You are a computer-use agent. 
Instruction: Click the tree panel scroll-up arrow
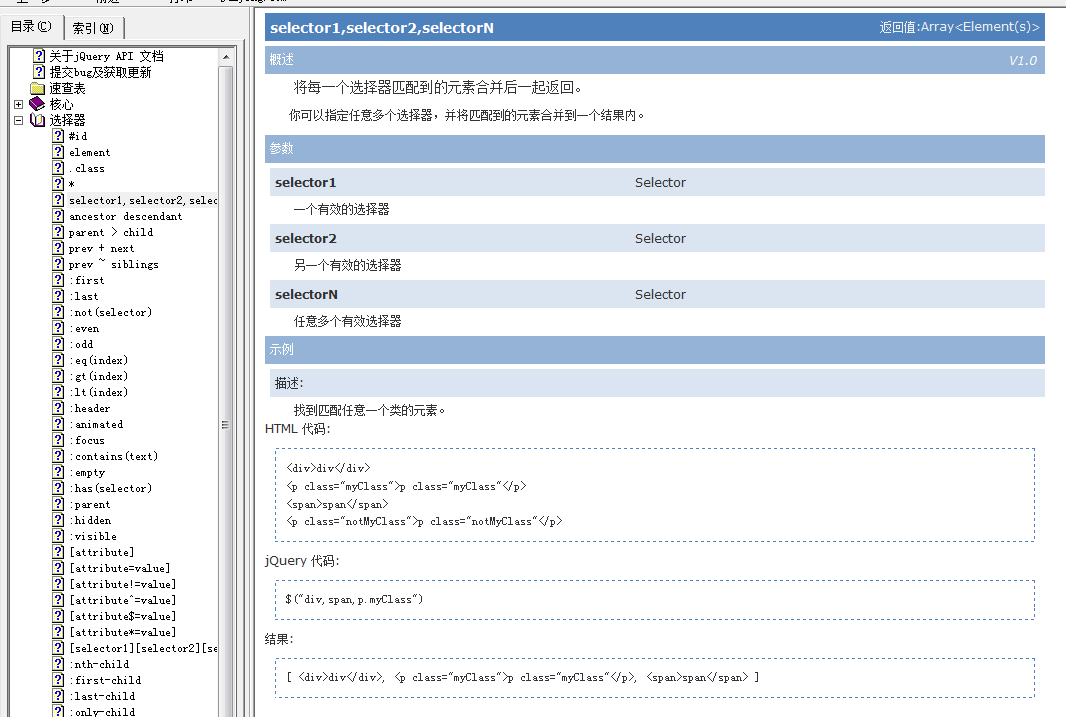click(226, 57)
